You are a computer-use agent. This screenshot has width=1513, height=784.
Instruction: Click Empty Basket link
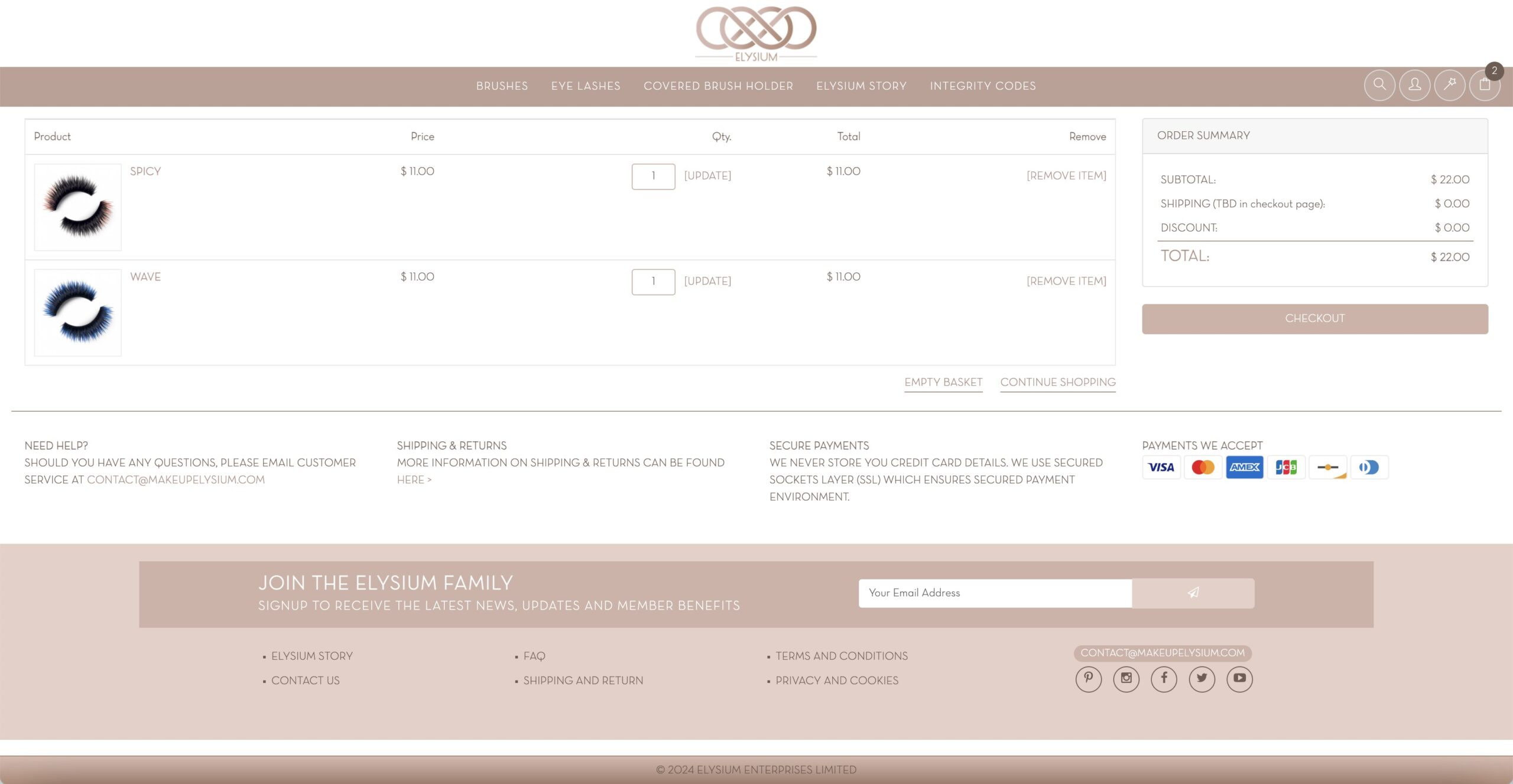(x=943, y=382)
